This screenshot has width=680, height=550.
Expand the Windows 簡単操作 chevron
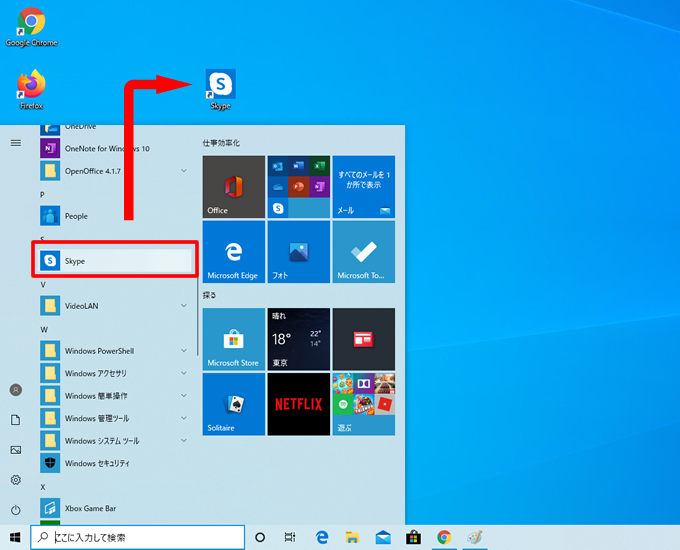184,396
